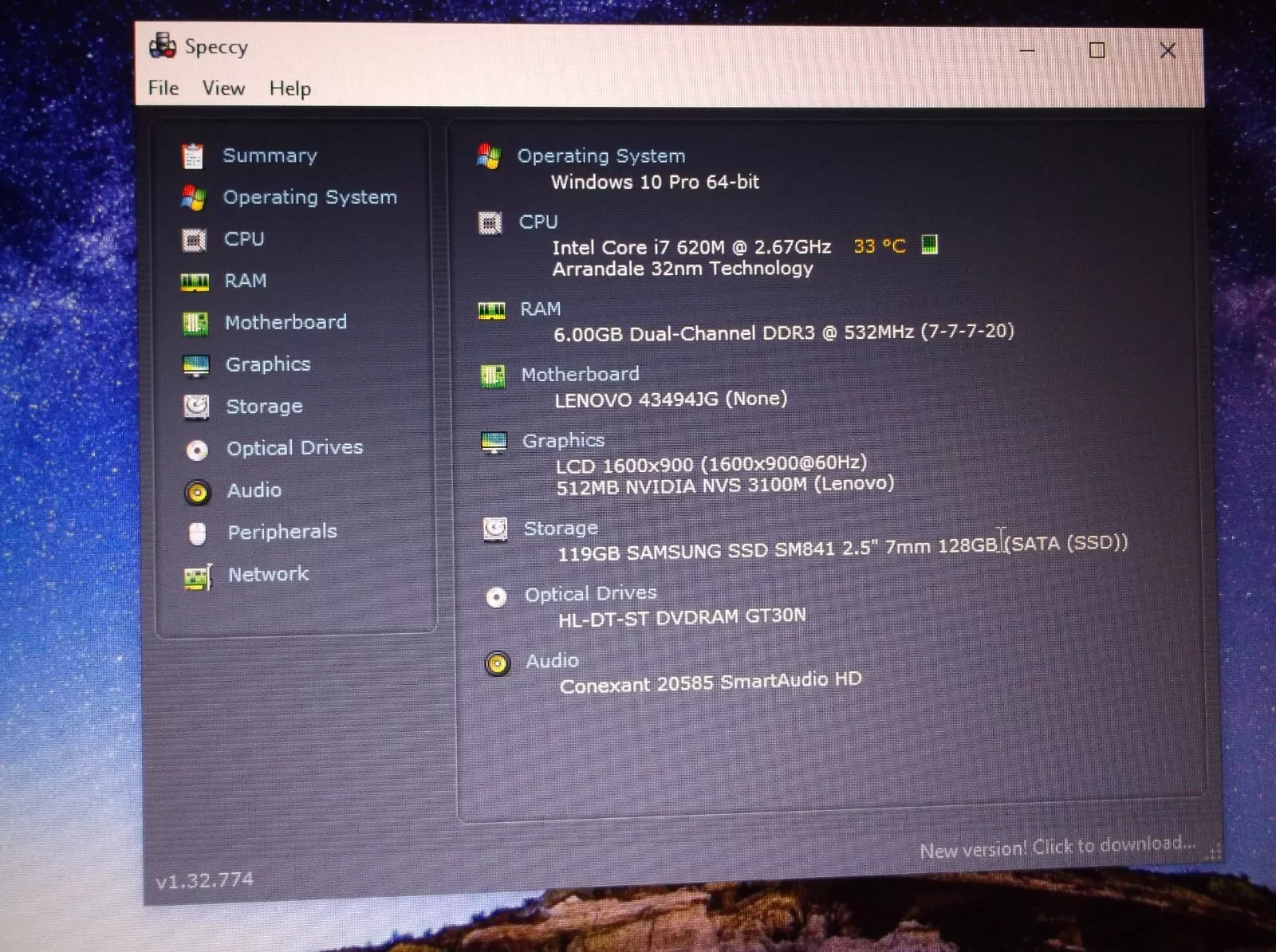Select Summary in the sidebar

270,155
